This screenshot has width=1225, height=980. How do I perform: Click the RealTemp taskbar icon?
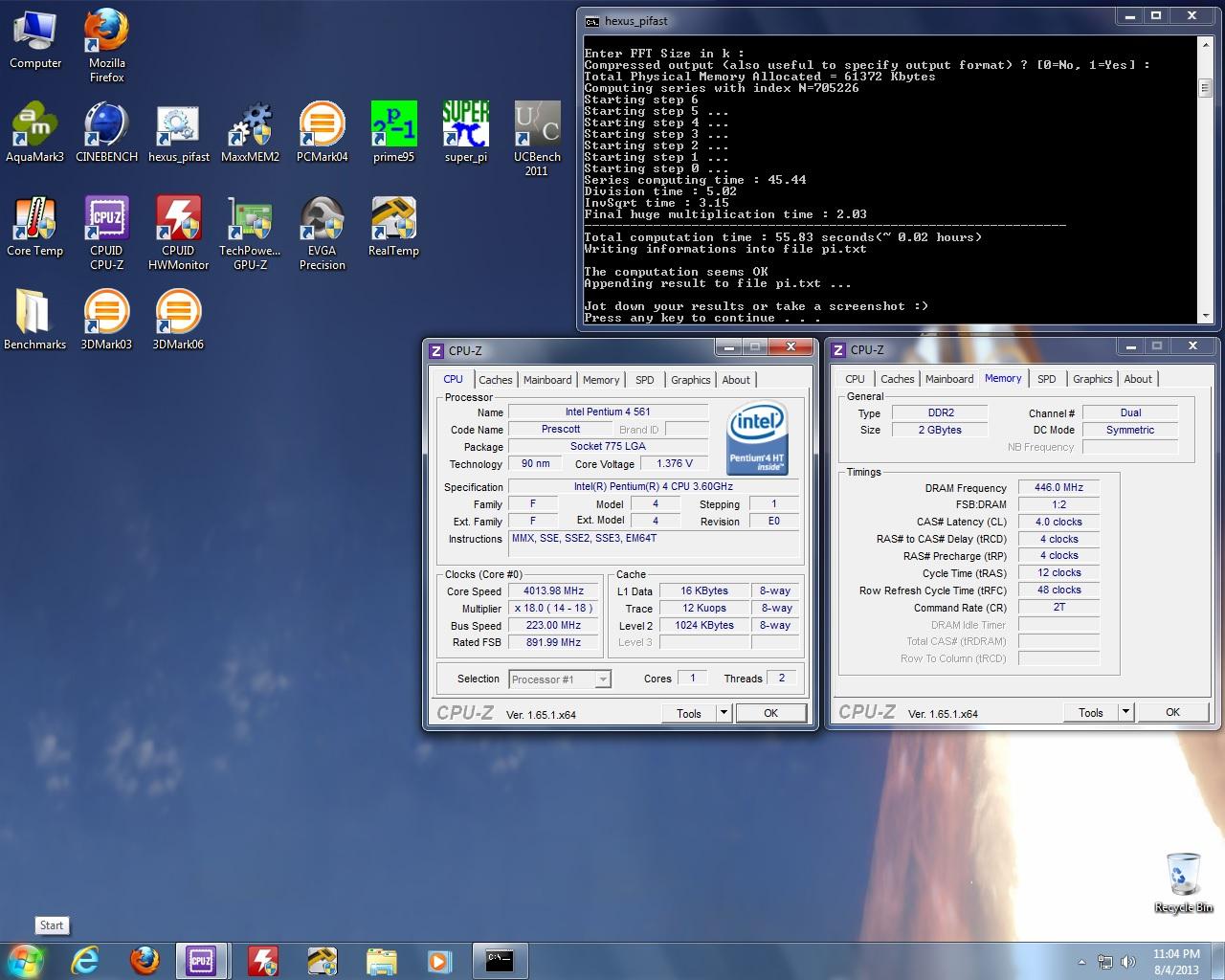click(323, 960)
